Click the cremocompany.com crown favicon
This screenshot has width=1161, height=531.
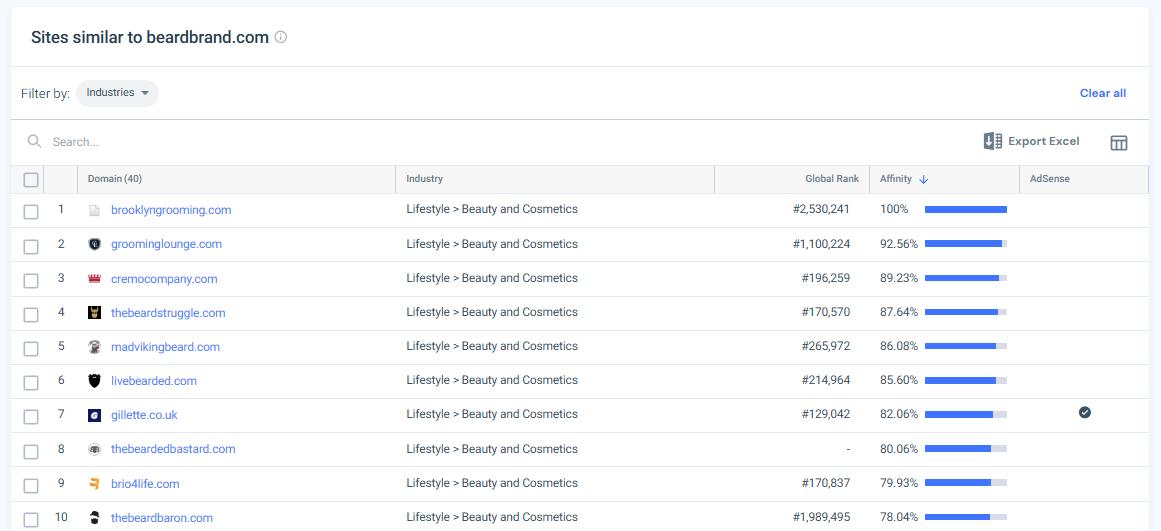94,278
